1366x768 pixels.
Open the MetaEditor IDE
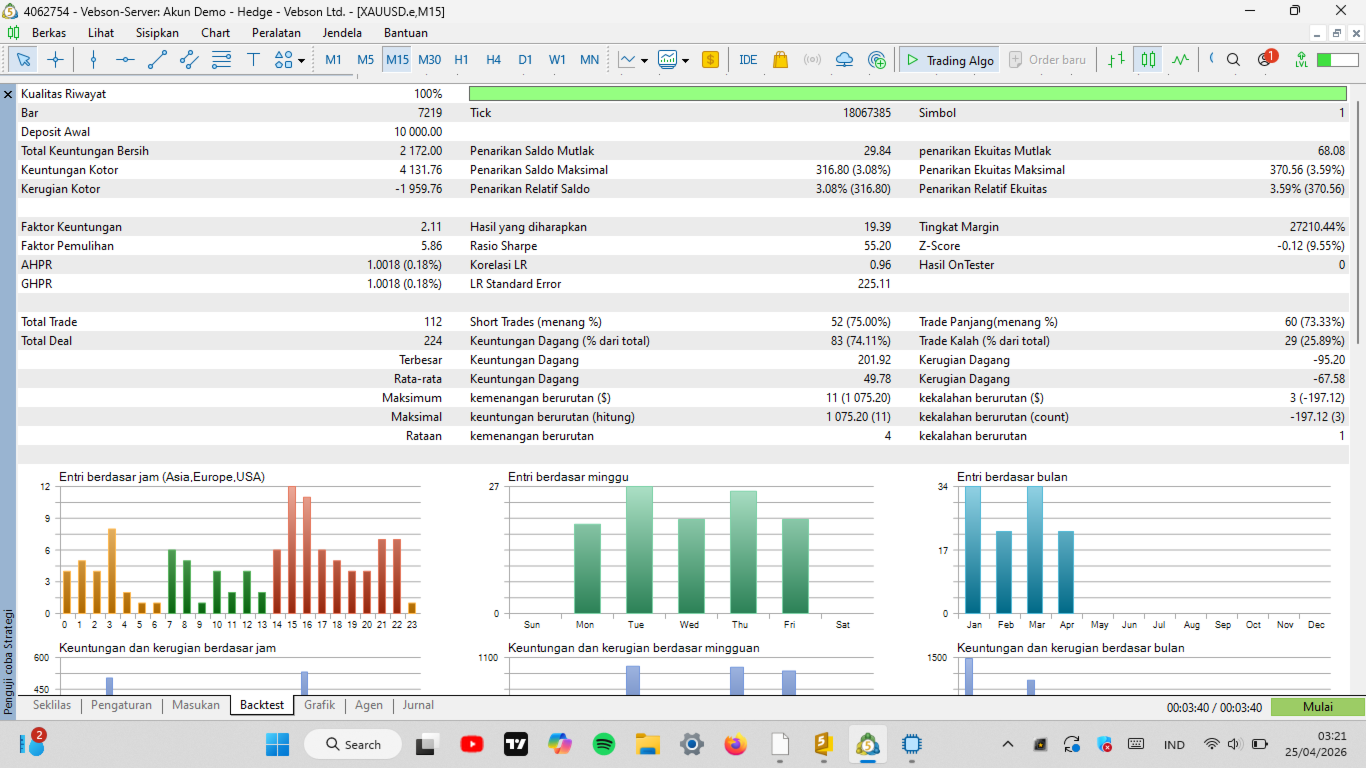point(748,60)
